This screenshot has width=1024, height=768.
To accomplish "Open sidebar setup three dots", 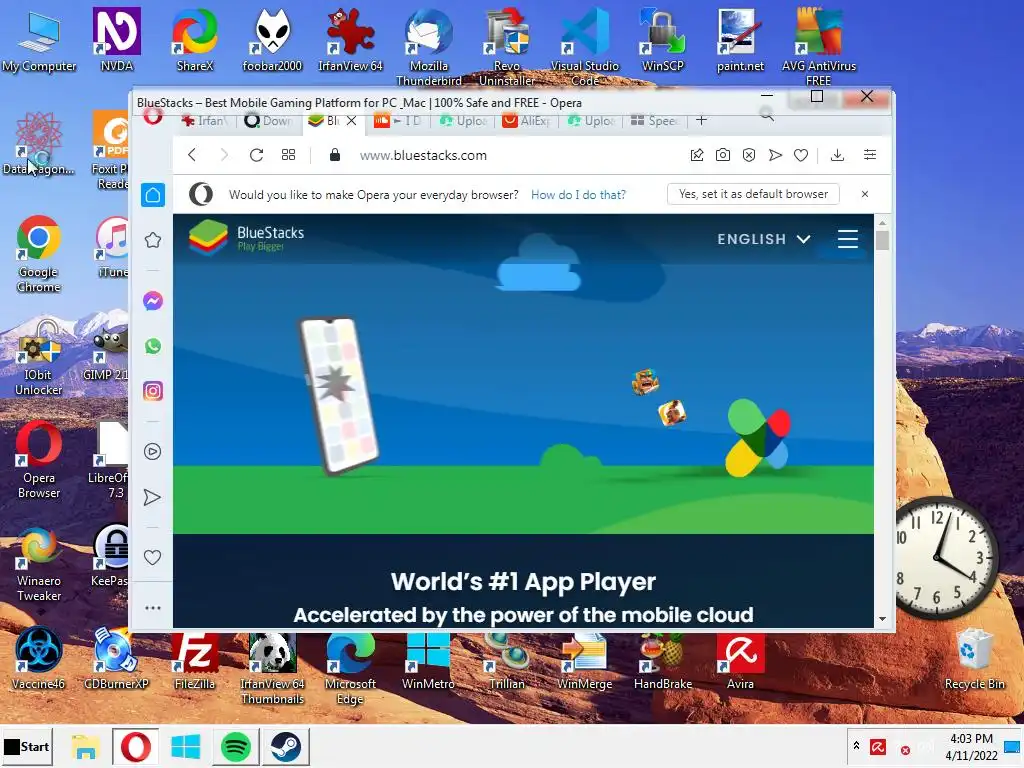I will [x=153, y=607].
